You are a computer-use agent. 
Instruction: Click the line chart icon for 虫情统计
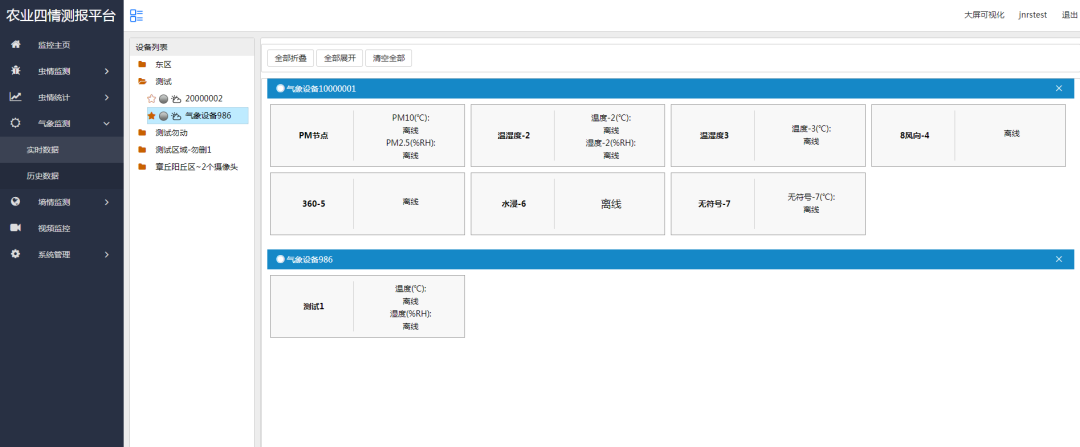(x=15, y=97)
